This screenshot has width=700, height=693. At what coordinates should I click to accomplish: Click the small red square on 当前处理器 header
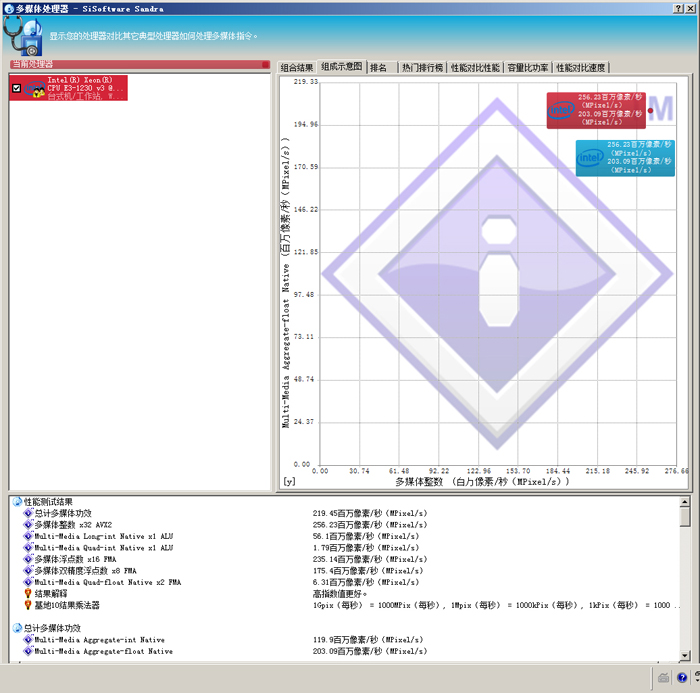265,65
